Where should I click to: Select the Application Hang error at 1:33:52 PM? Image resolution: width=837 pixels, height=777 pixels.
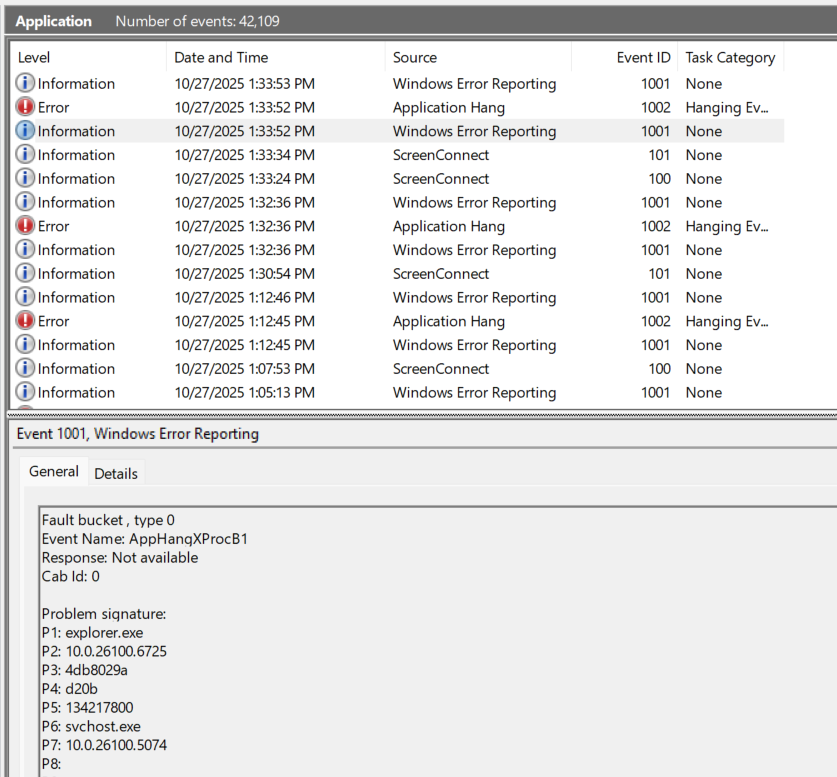(300, 107)
